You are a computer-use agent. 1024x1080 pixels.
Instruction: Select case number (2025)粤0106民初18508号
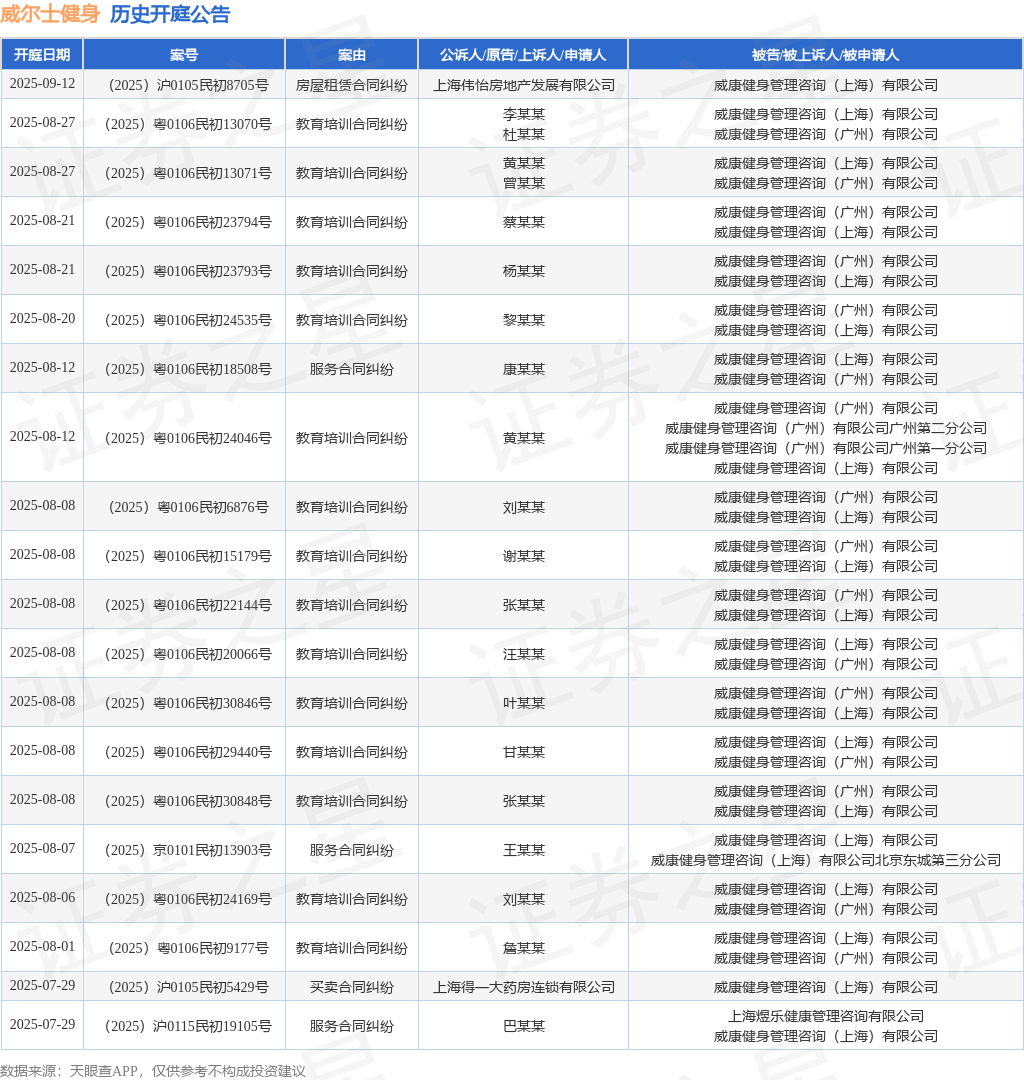(x=188, y=369)
